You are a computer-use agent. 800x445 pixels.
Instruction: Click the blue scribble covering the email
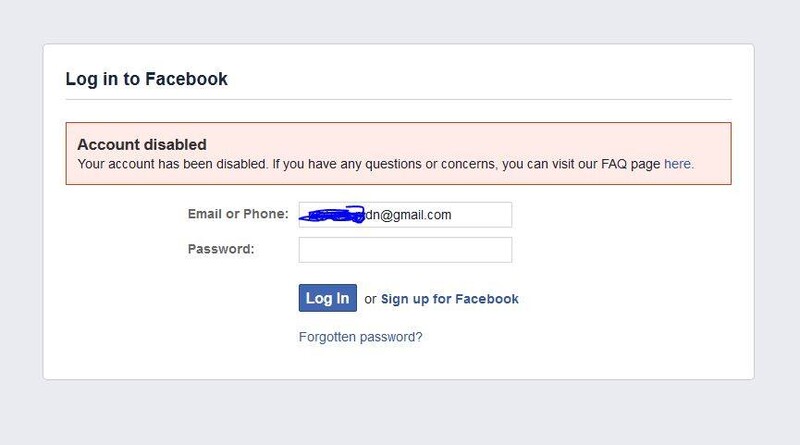(332, 214)
